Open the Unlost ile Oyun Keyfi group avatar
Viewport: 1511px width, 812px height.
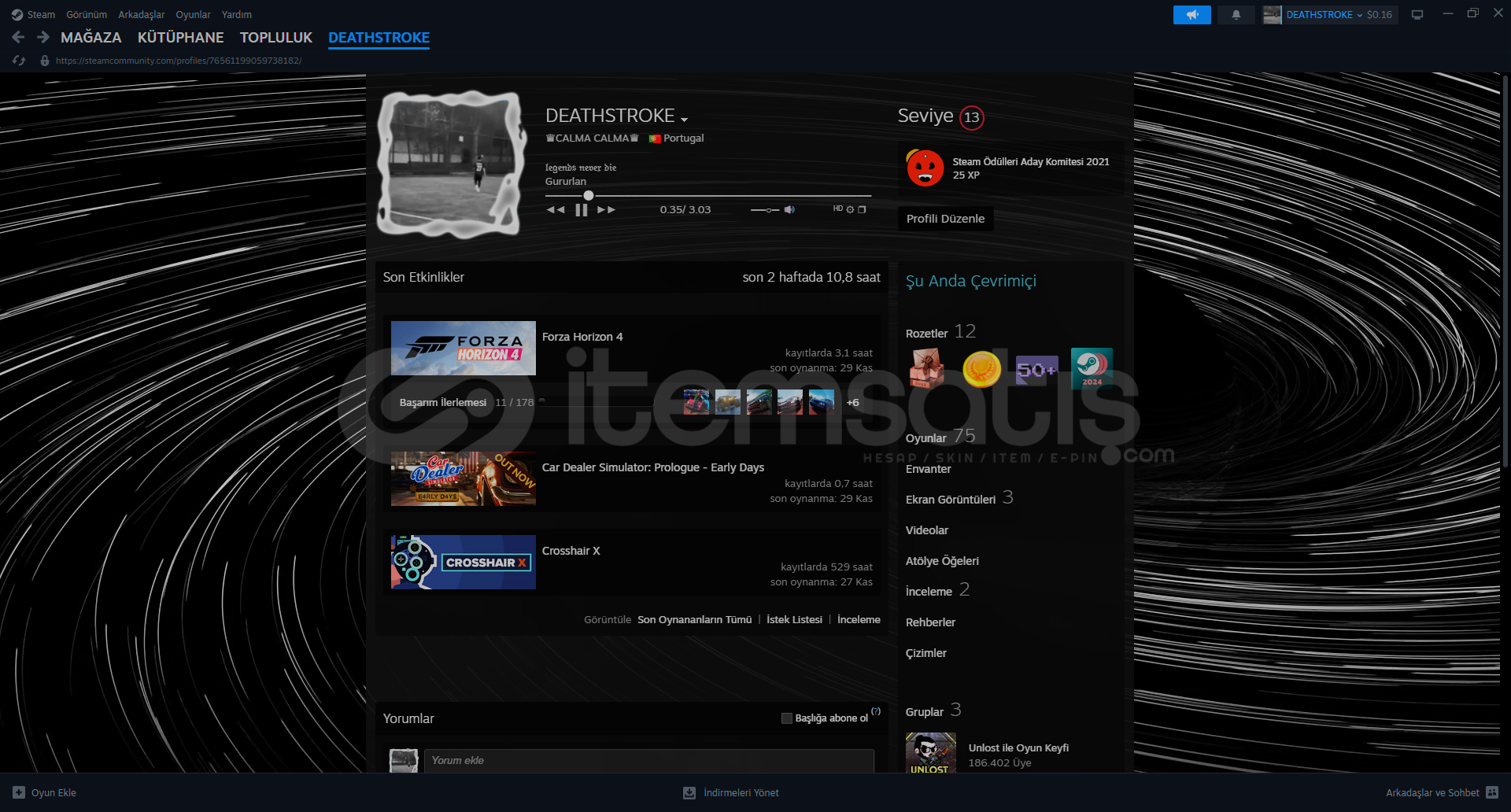pyautogui.click(x=931, y=752)
